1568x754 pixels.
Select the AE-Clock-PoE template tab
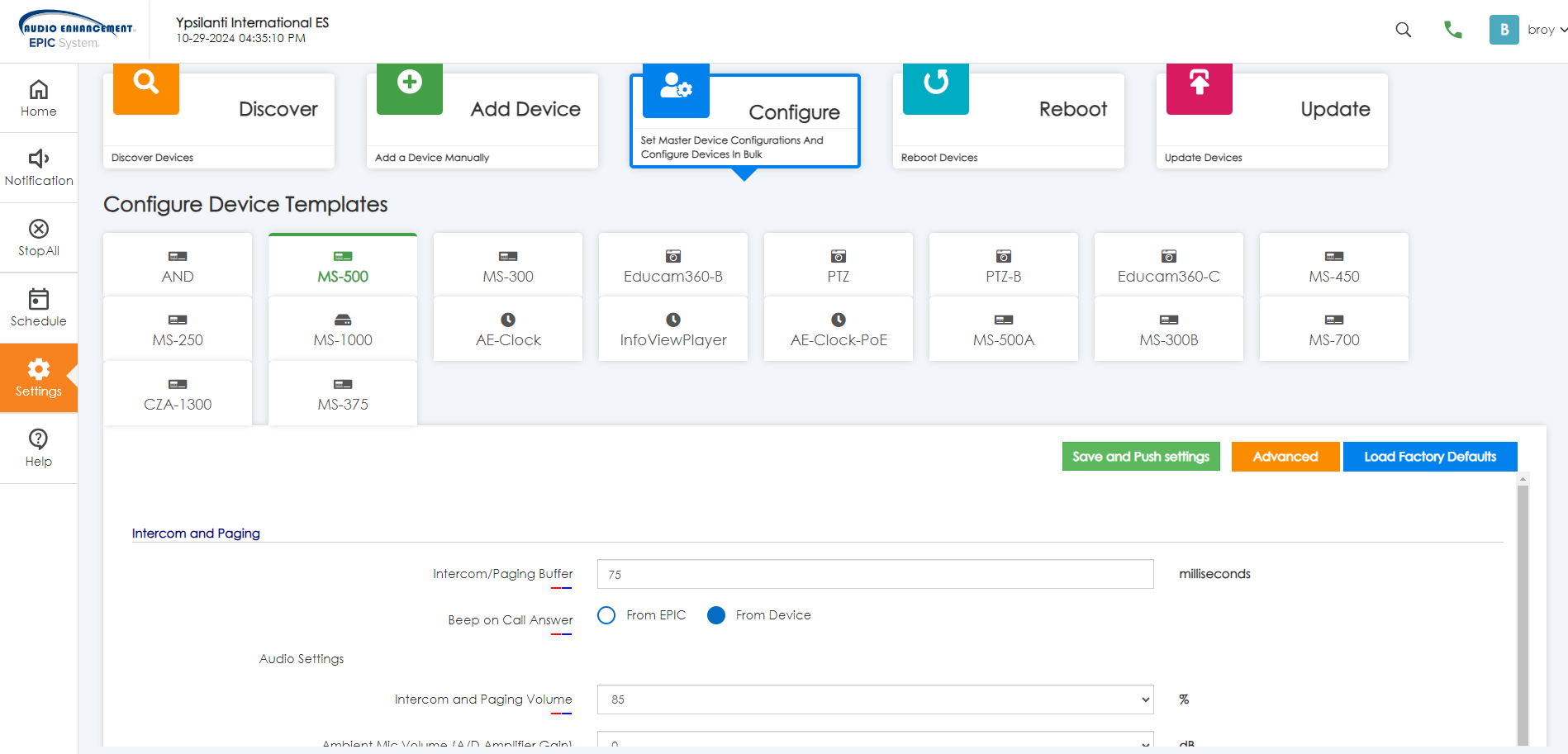click(839, 330)
